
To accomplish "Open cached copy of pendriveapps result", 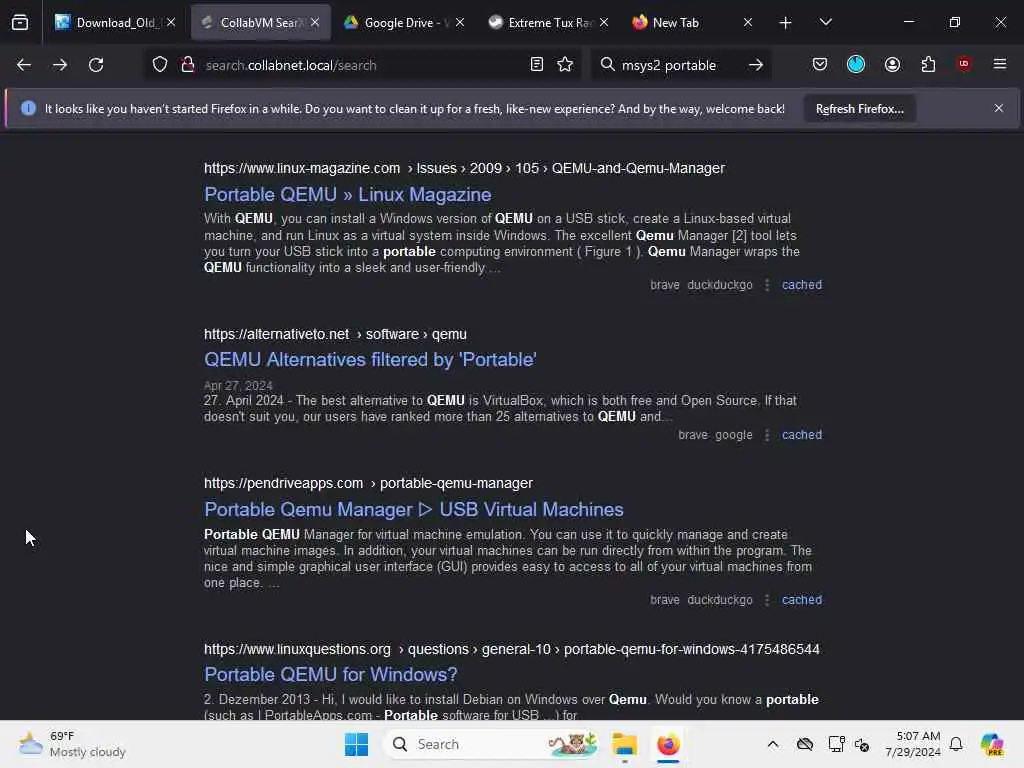I will click(x=802, y=600).
